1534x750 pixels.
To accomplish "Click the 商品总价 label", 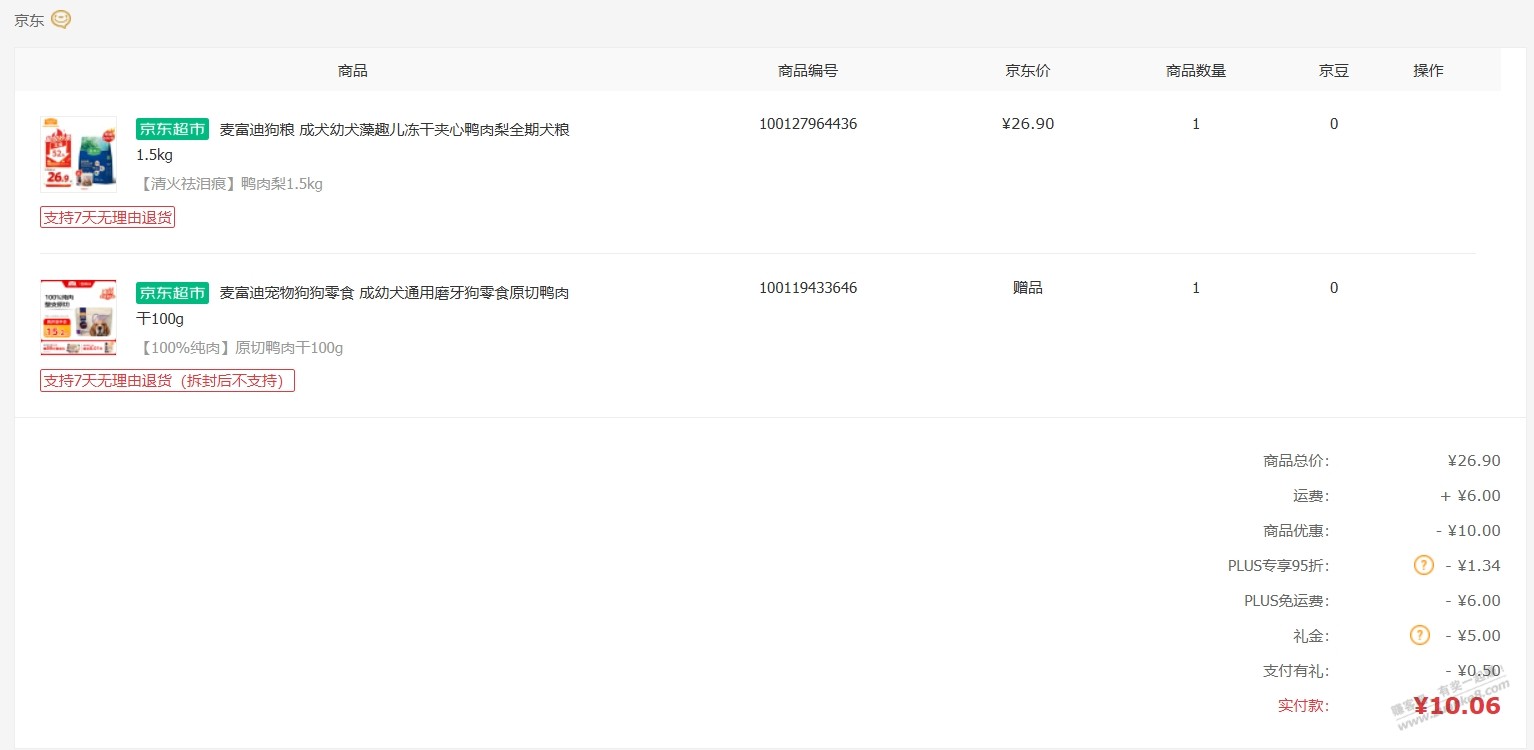I will 1296,461.
